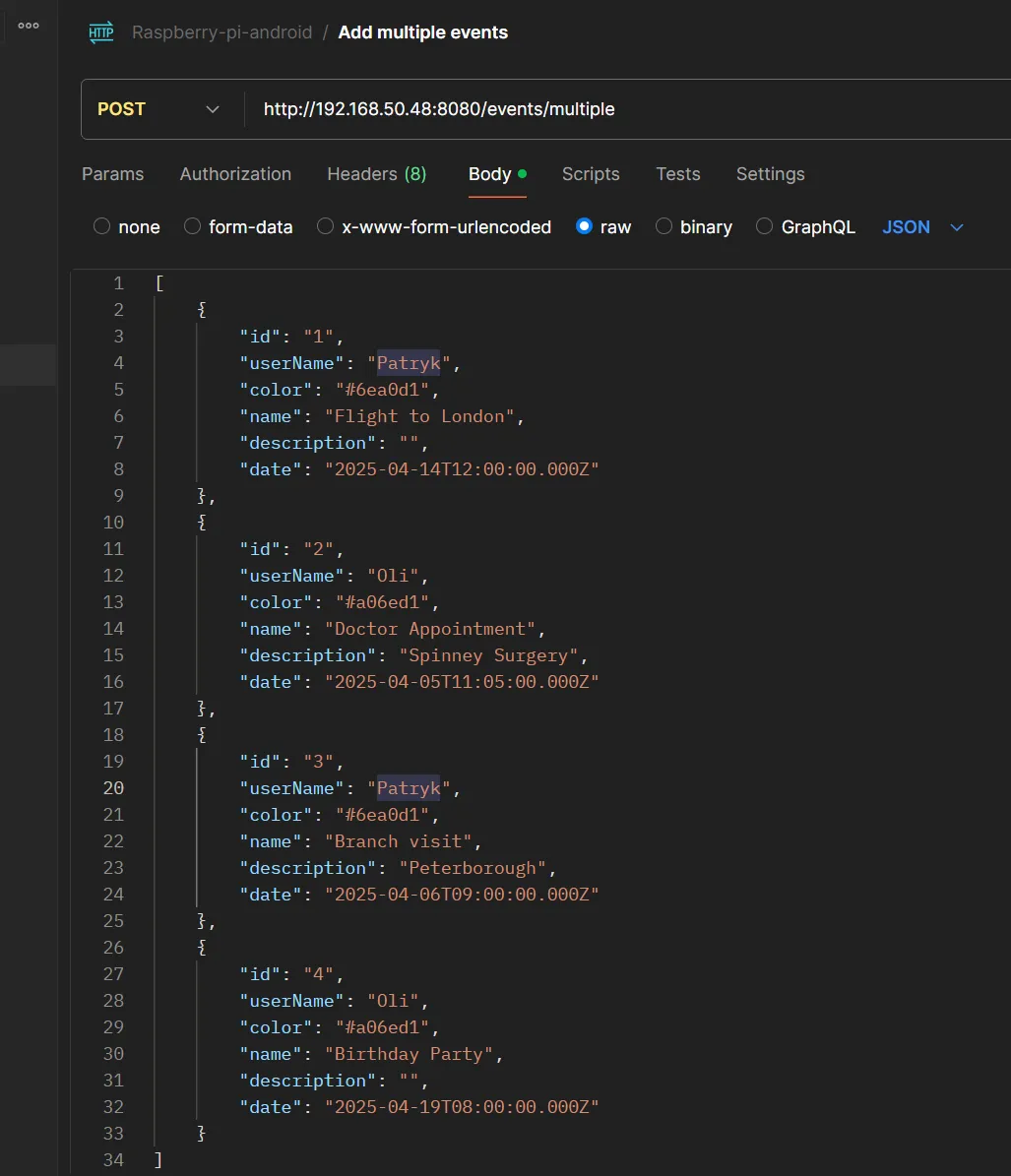Open the Scripts tab
Screen dimensions: 1011x1176
click(x=591, y=174)
